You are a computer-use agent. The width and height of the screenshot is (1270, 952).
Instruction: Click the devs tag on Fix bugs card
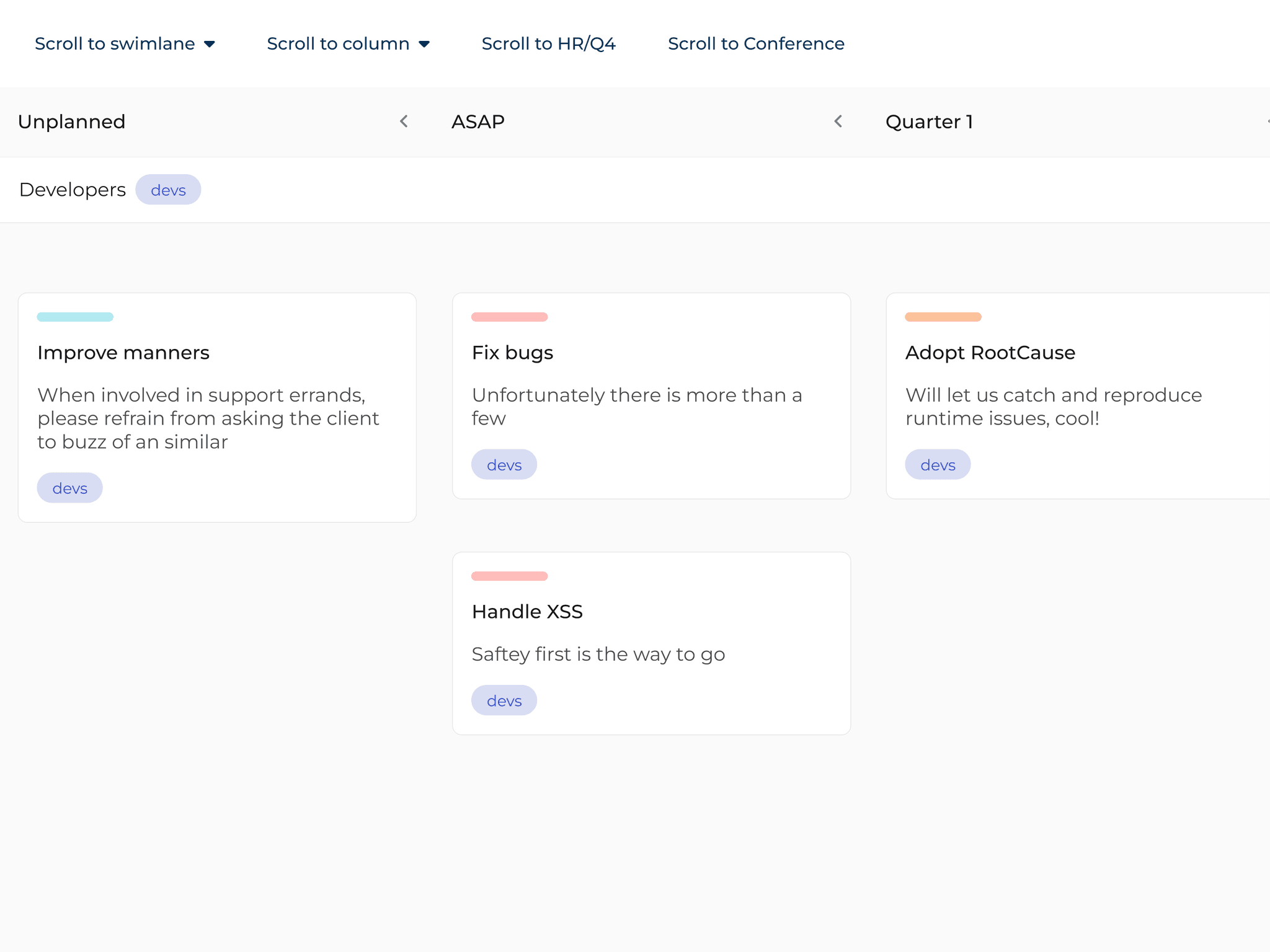504,464
